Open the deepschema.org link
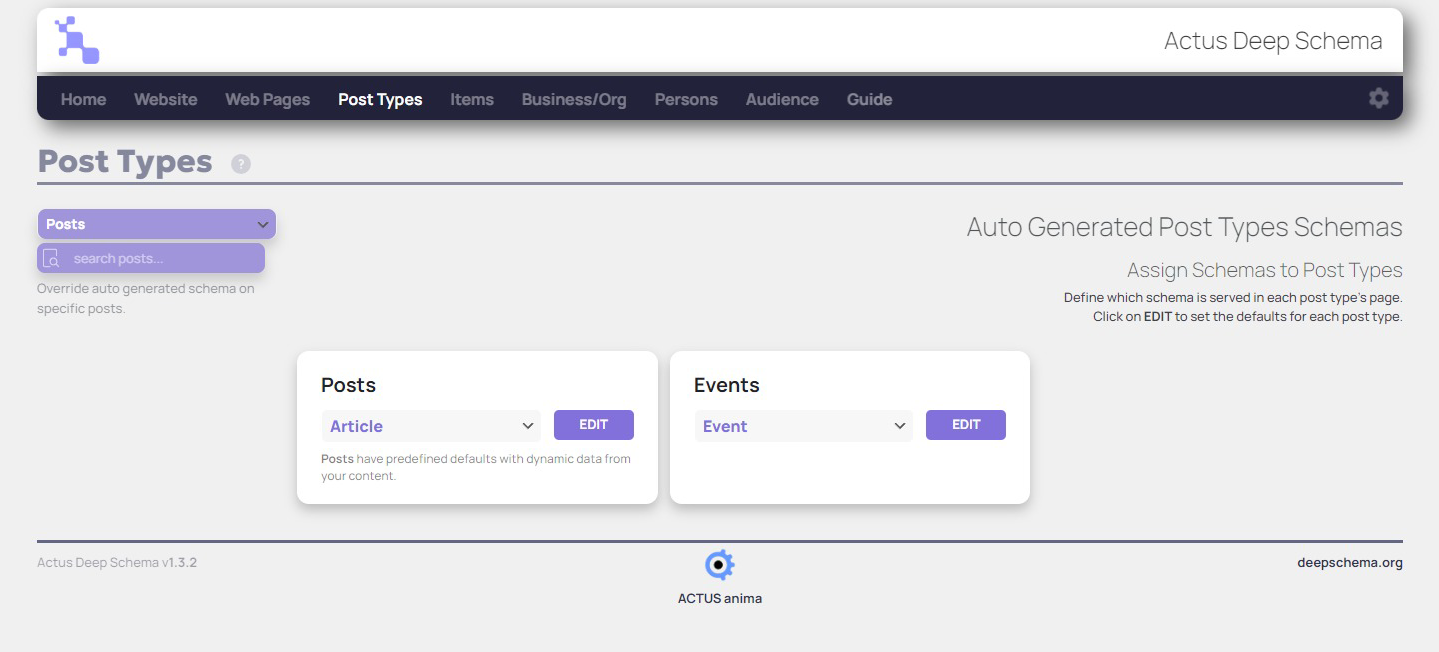1439x652 pixels. pyautogui.click(x=1350, y=562)
